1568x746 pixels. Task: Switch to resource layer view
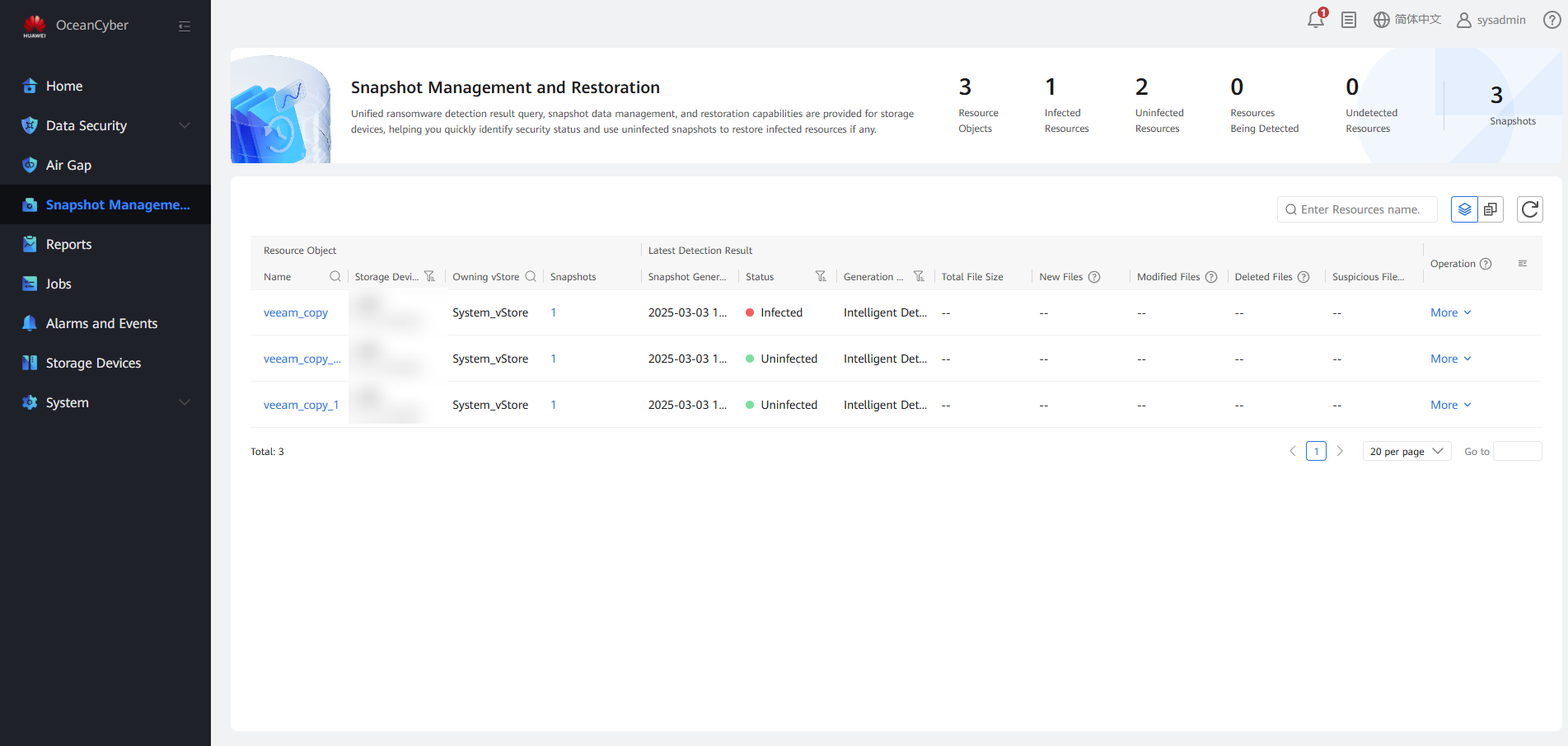[1464, 209]
